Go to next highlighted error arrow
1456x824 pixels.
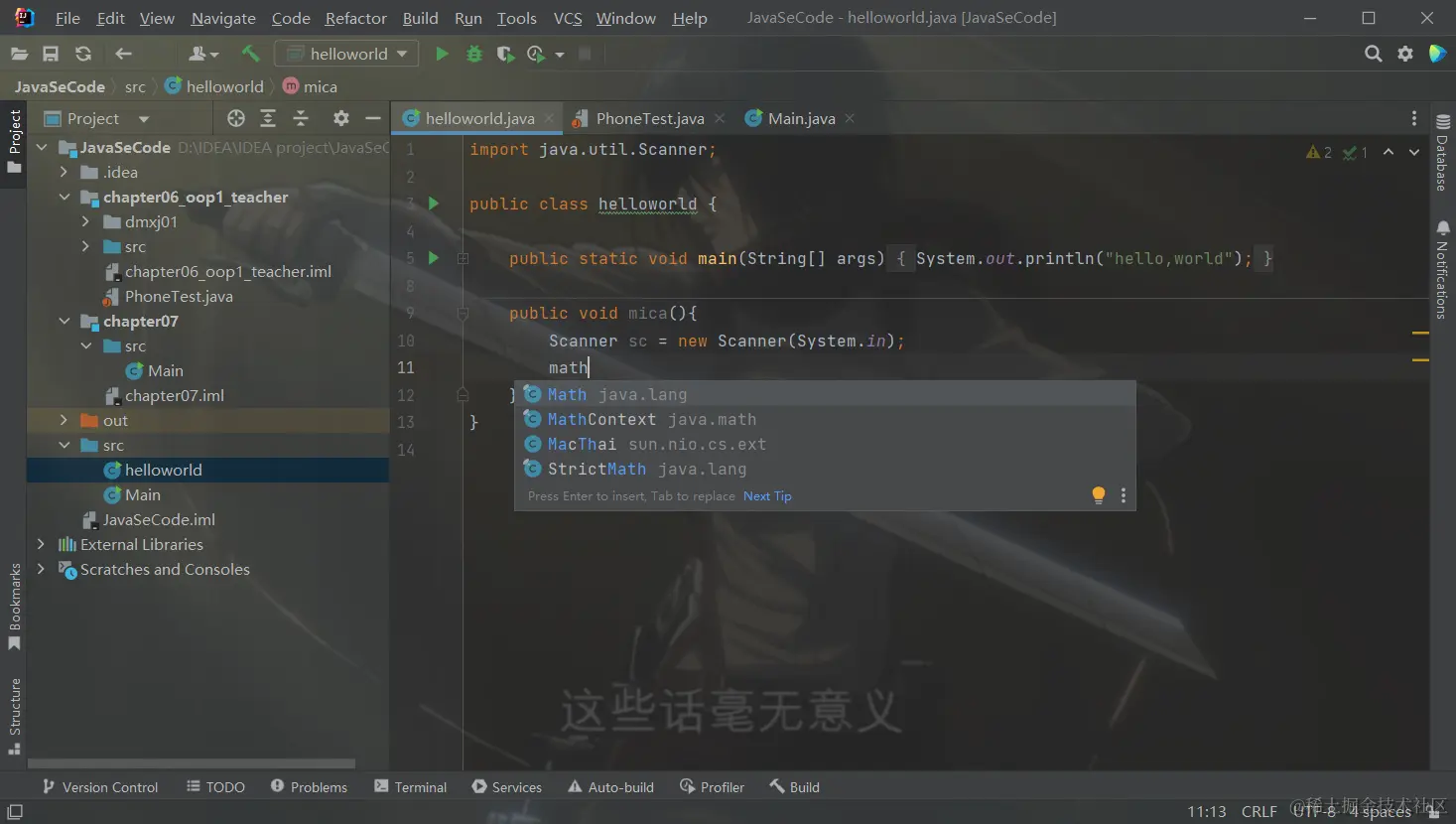tap(1414, 152)
